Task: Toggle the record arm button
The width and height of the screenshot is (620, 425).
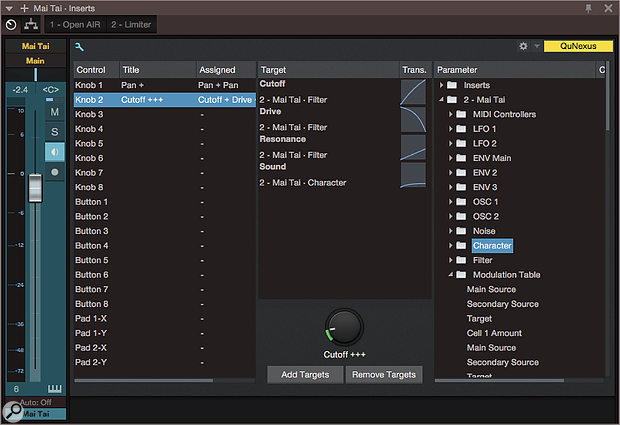Action: 55,172
